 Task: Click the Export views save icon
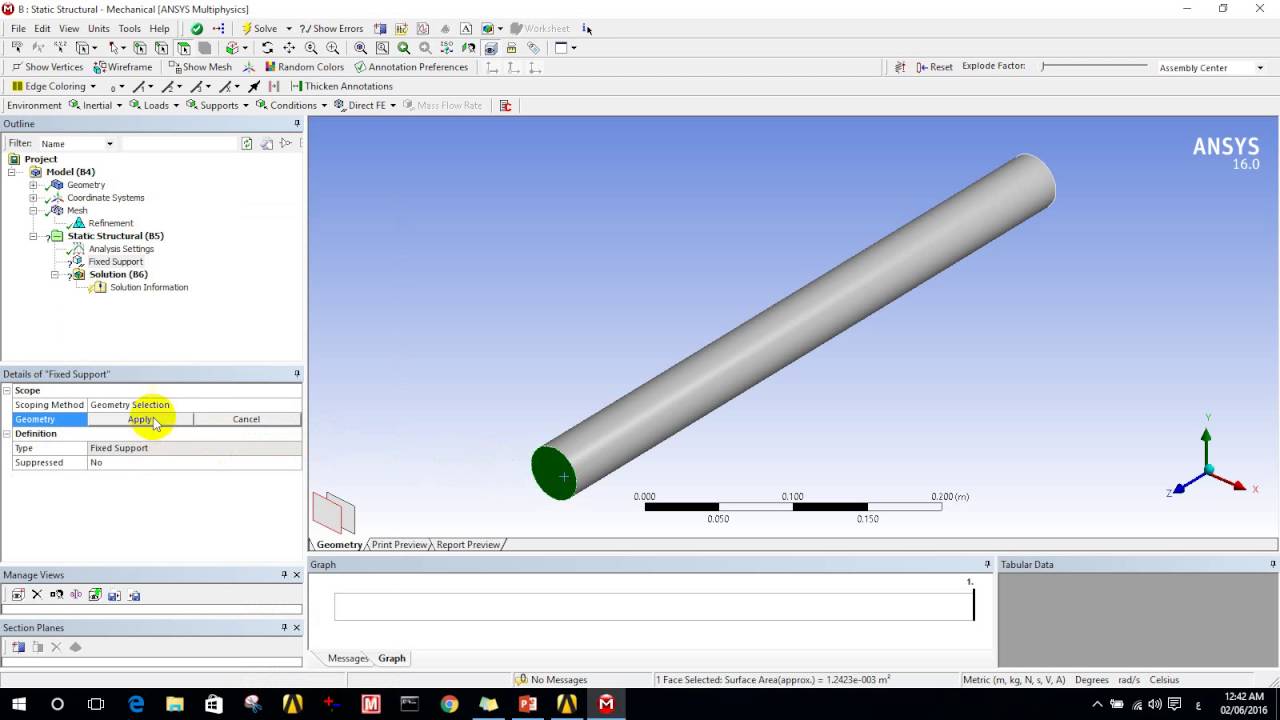(x=114, y=595)
